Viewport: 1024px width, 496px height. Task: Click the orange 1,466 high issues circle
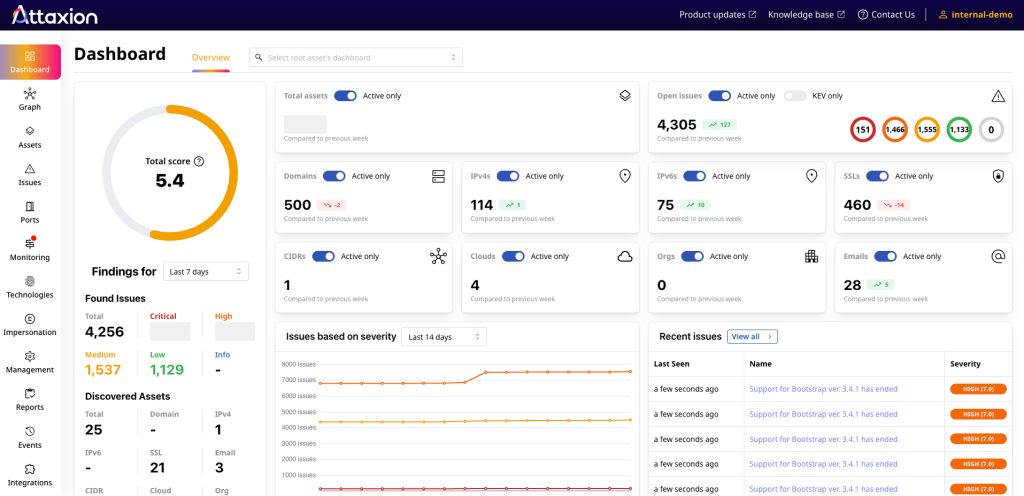tap(895, 130)
